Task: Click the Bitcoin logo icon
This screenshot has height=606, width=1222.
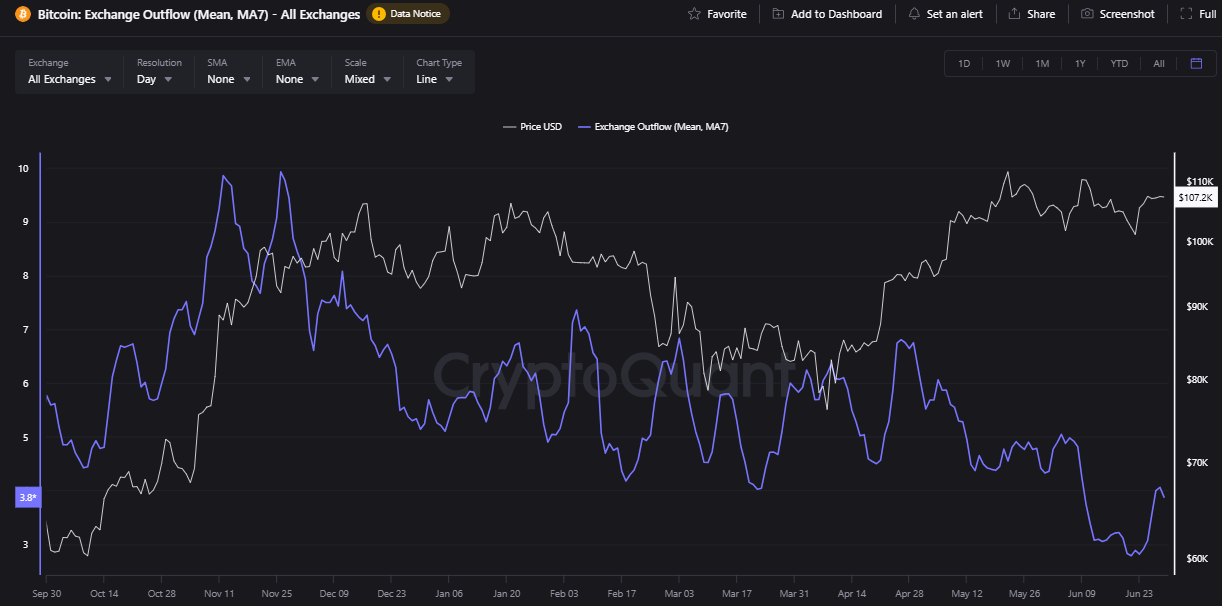Action: coord(22,14)
